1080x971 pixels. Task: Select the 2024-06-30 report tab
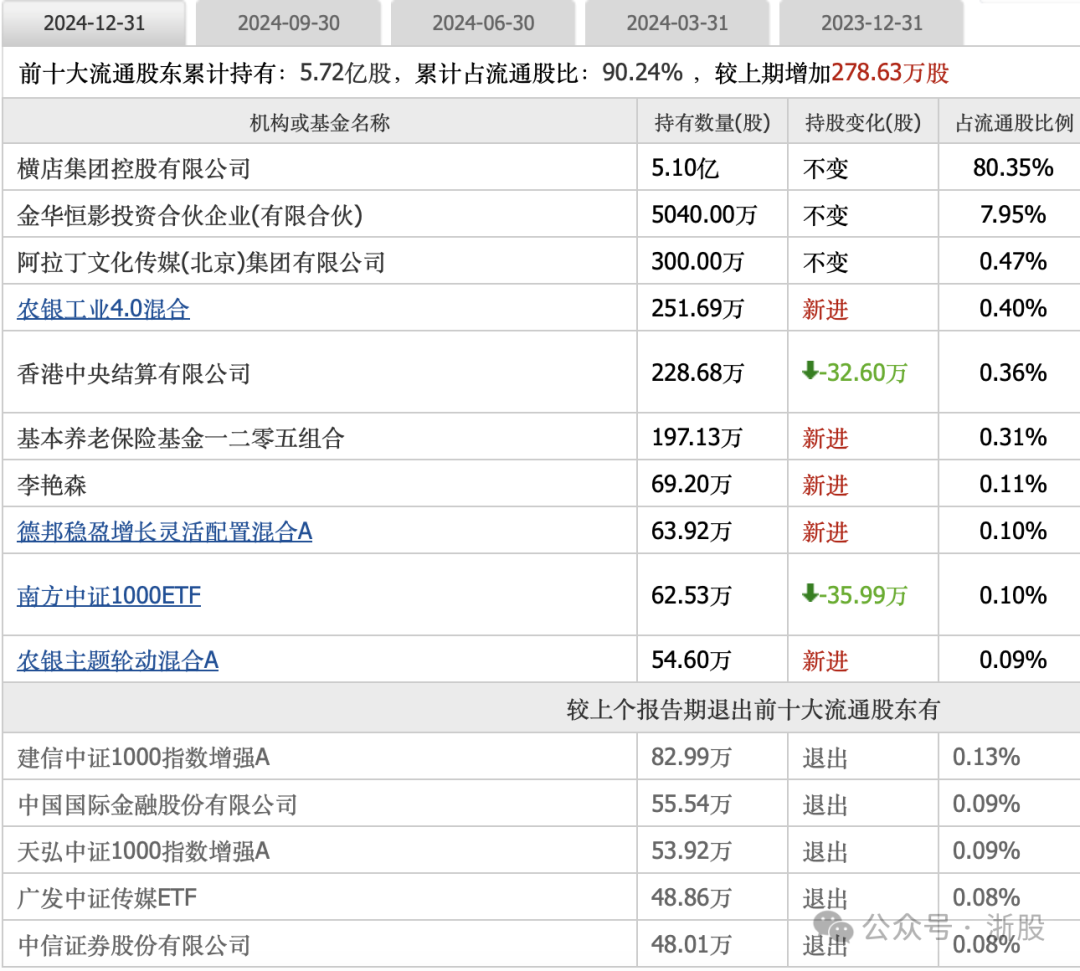[x=483, y=23]
